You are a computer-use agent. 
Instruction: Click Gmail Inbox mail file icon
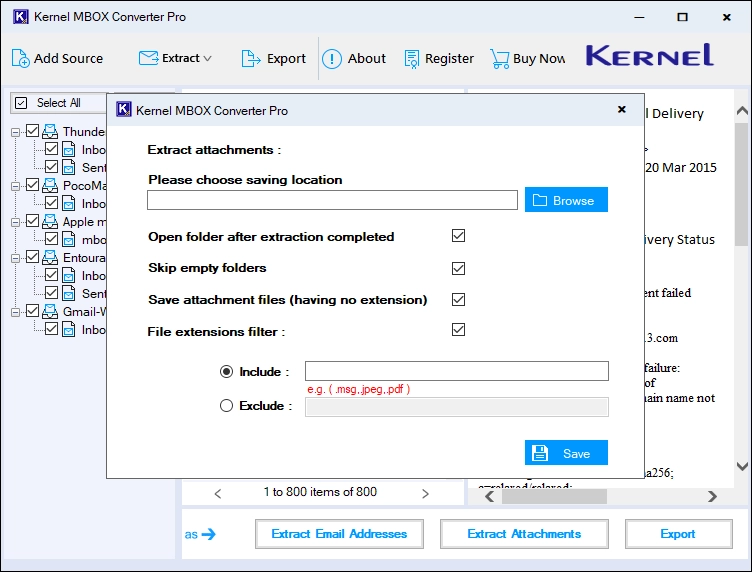[x=69, y=329]
